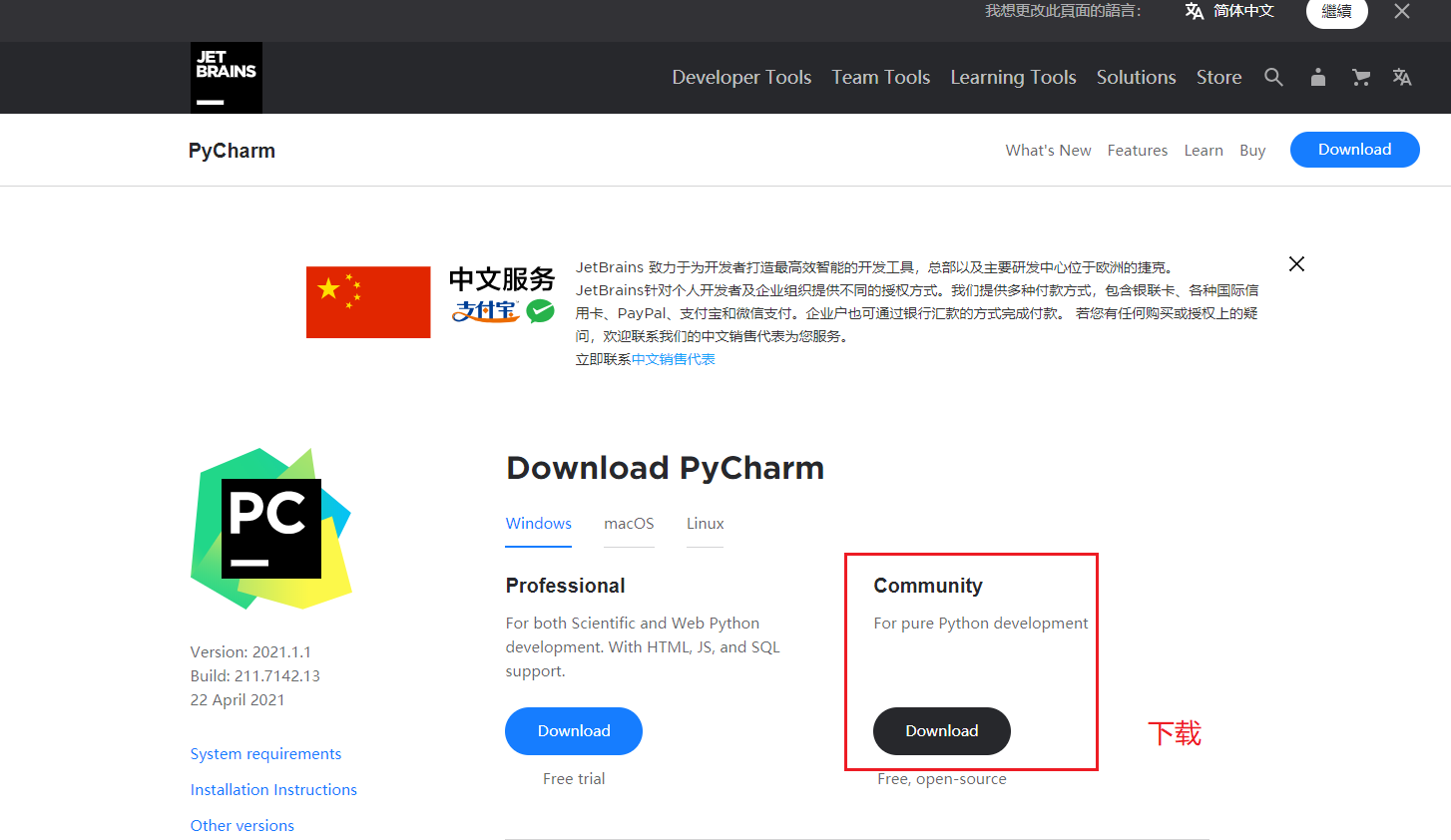Image resolution: width=1451 pixels, height=840 pixels.
Task: Select the macOS tab
Action: (629, 524)
